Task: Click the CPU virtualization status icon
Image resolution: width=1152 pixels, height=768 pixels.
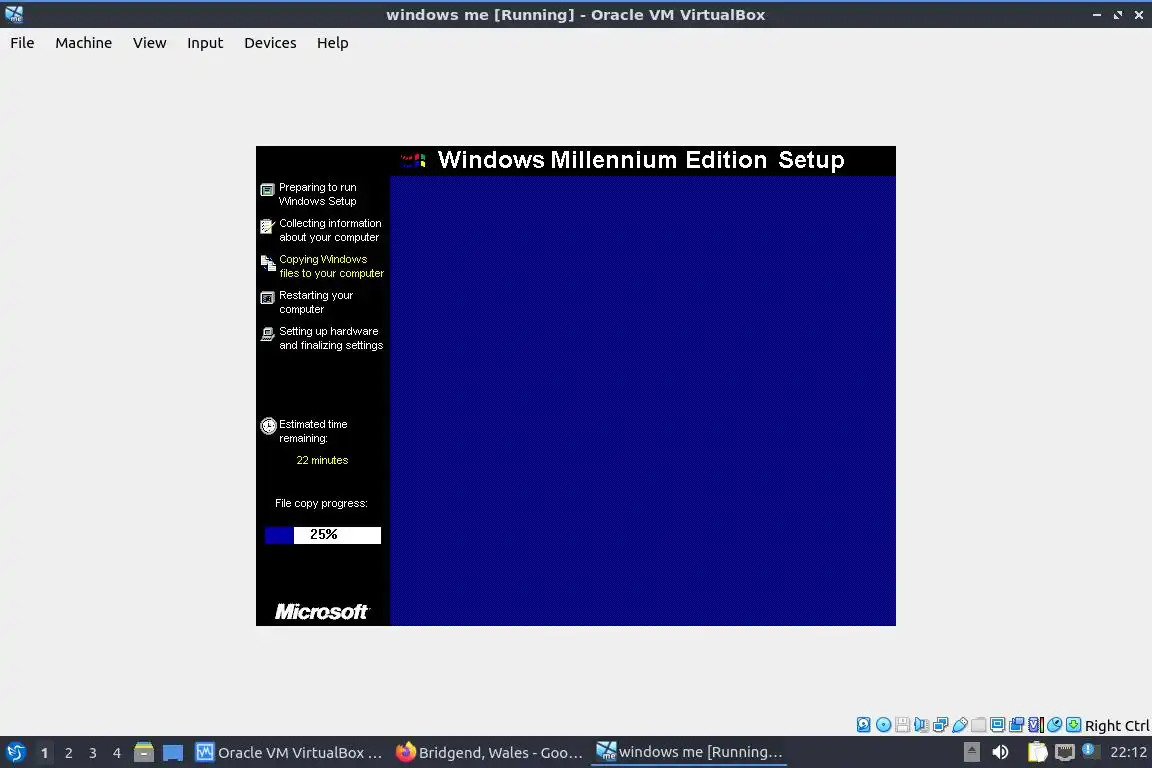Action: point(1036,725)
